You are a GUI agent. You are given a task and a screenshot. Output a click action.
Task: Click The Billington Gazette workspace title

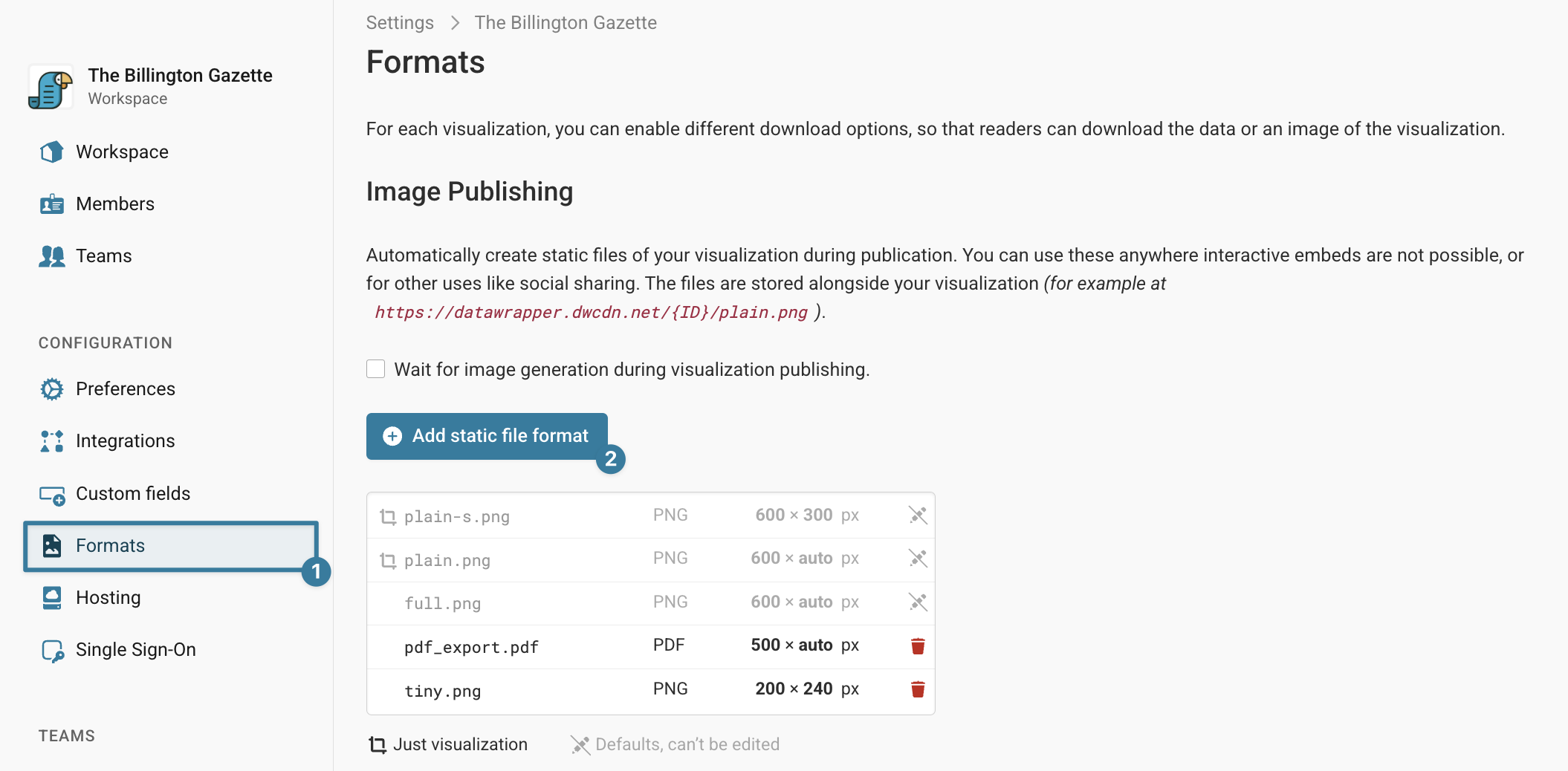tap(181, 75)
